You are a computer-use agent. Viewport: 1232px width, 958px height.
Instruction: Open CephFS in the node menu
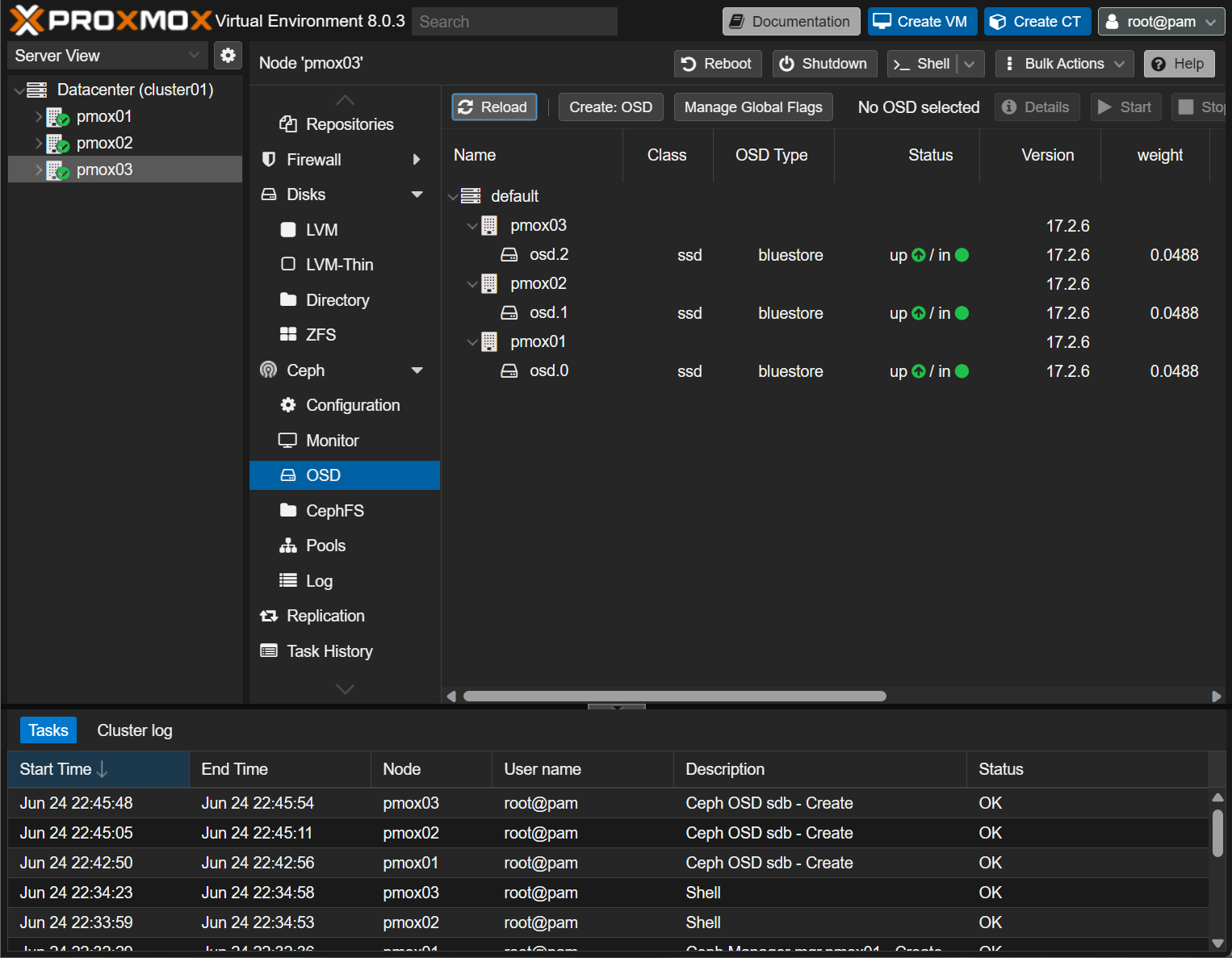coord(334,511)
